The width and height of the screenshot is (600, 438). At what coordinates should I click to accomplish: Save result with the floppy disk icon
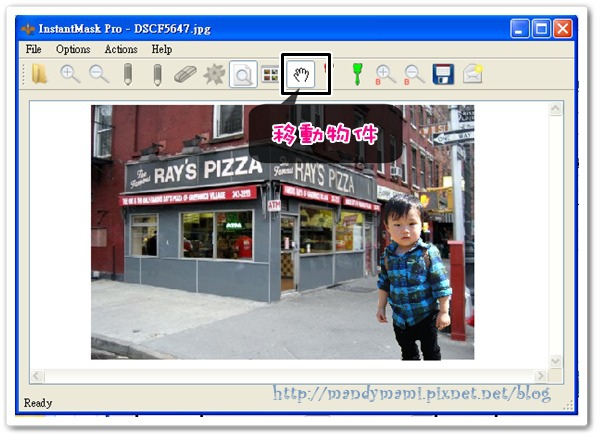coord(443,74)
